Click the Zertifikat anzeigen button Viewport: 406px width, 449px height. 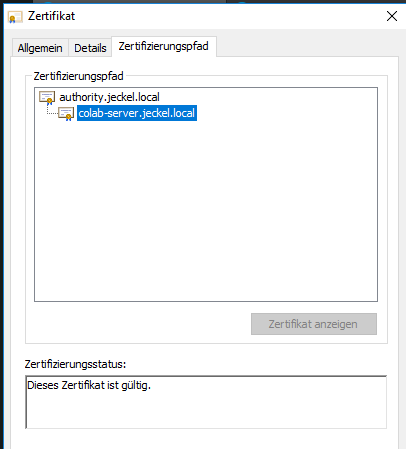(x=314, y=324)
